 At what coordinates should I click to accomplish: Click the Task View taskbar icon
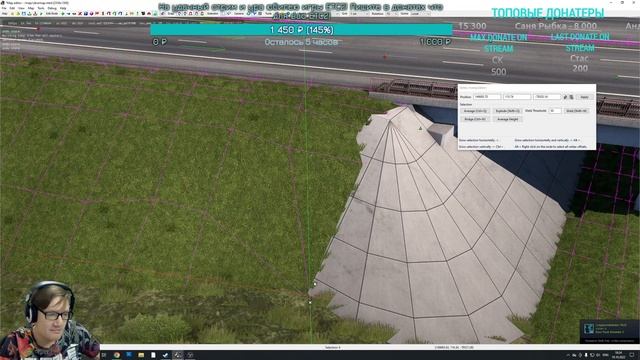click(104, 355)
